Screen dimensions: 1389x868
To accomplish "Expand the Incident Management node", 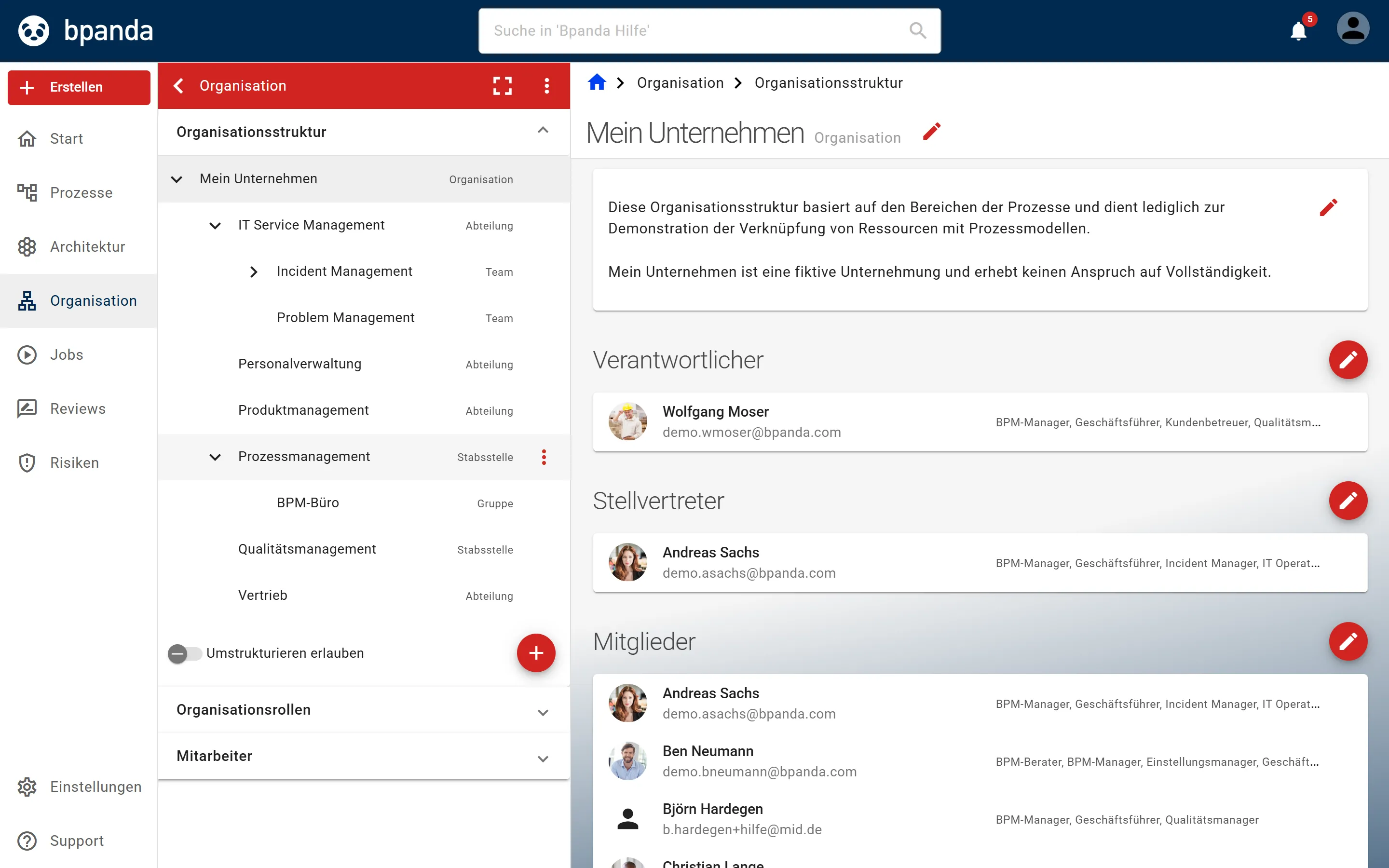I will click(x=254, y=272).
